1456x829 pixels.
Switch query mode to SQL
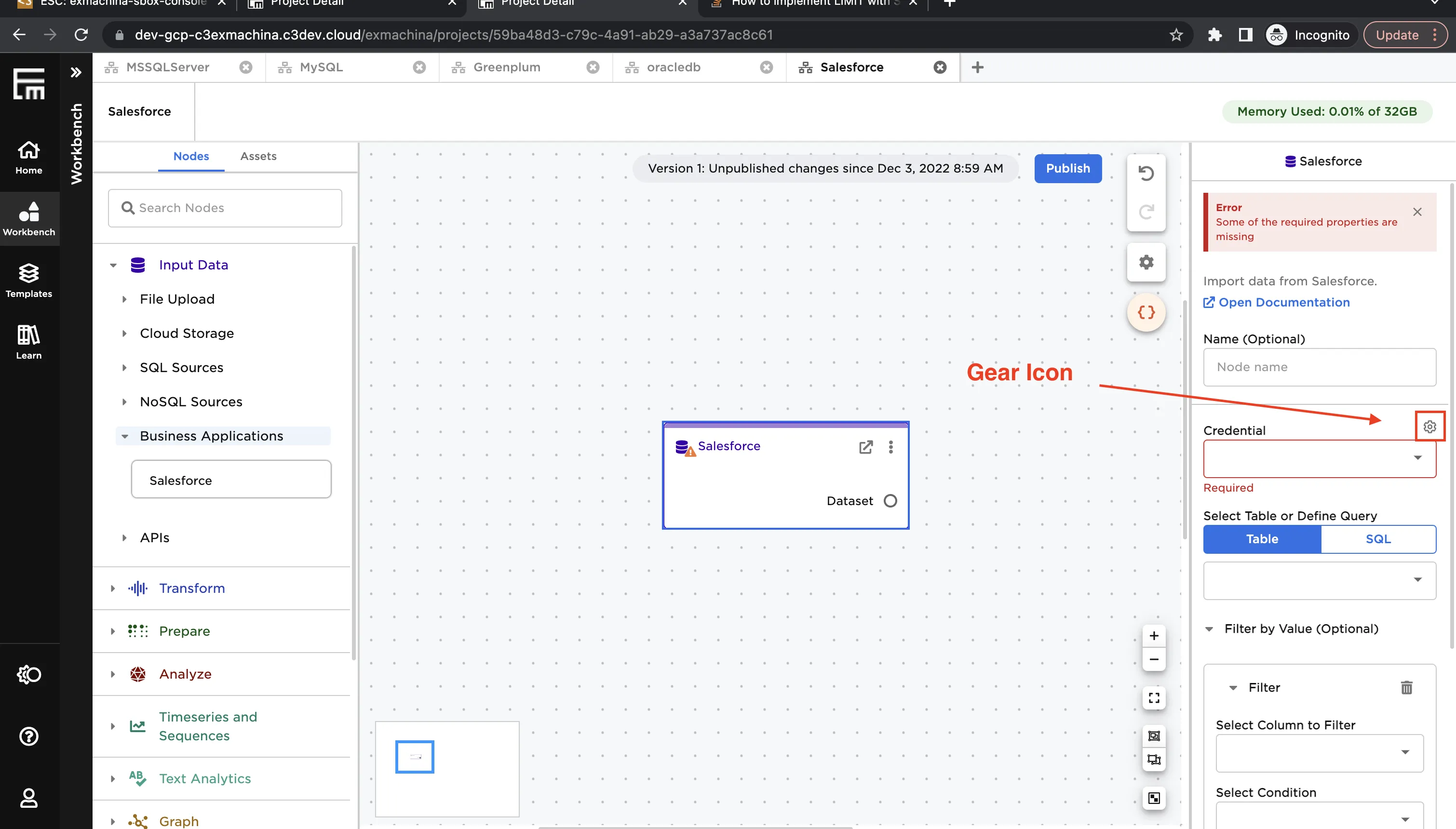[1377, 539]
